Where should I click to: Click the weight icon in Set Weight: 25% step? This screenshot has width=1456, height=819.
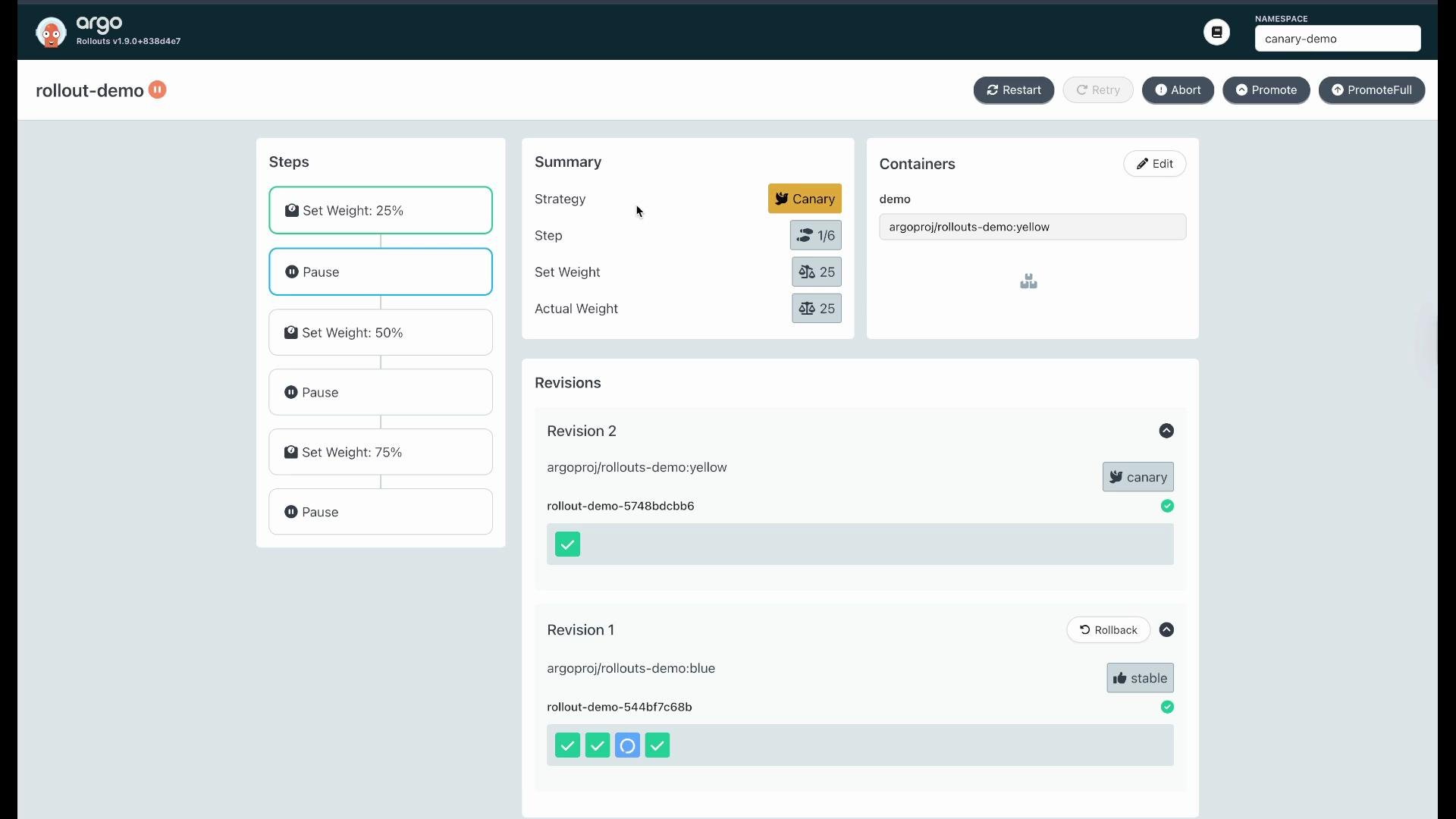[x=292, y=210]
